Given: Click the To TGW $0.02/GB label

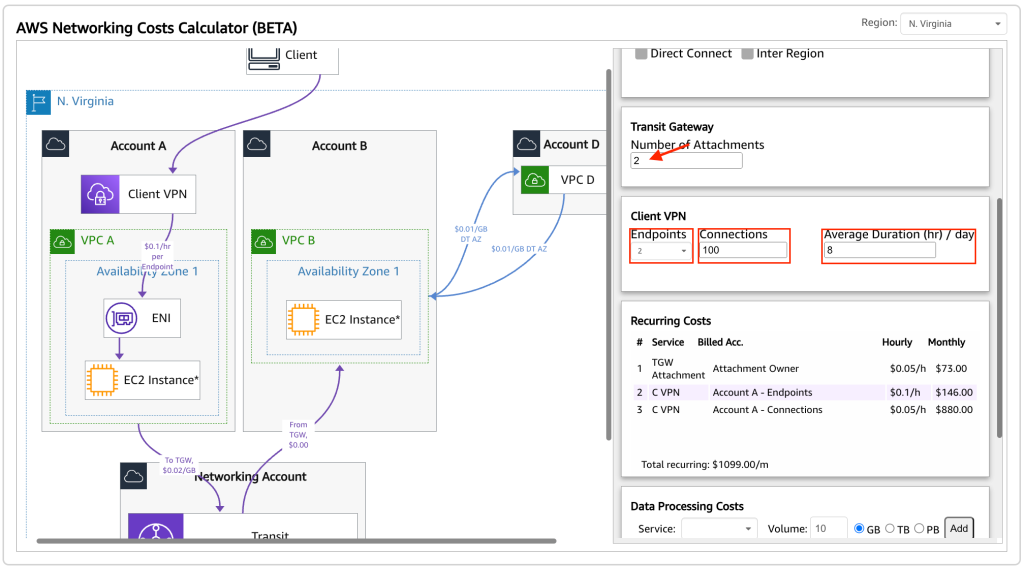Looking at the screenshot, I should (x=179, y=465).
